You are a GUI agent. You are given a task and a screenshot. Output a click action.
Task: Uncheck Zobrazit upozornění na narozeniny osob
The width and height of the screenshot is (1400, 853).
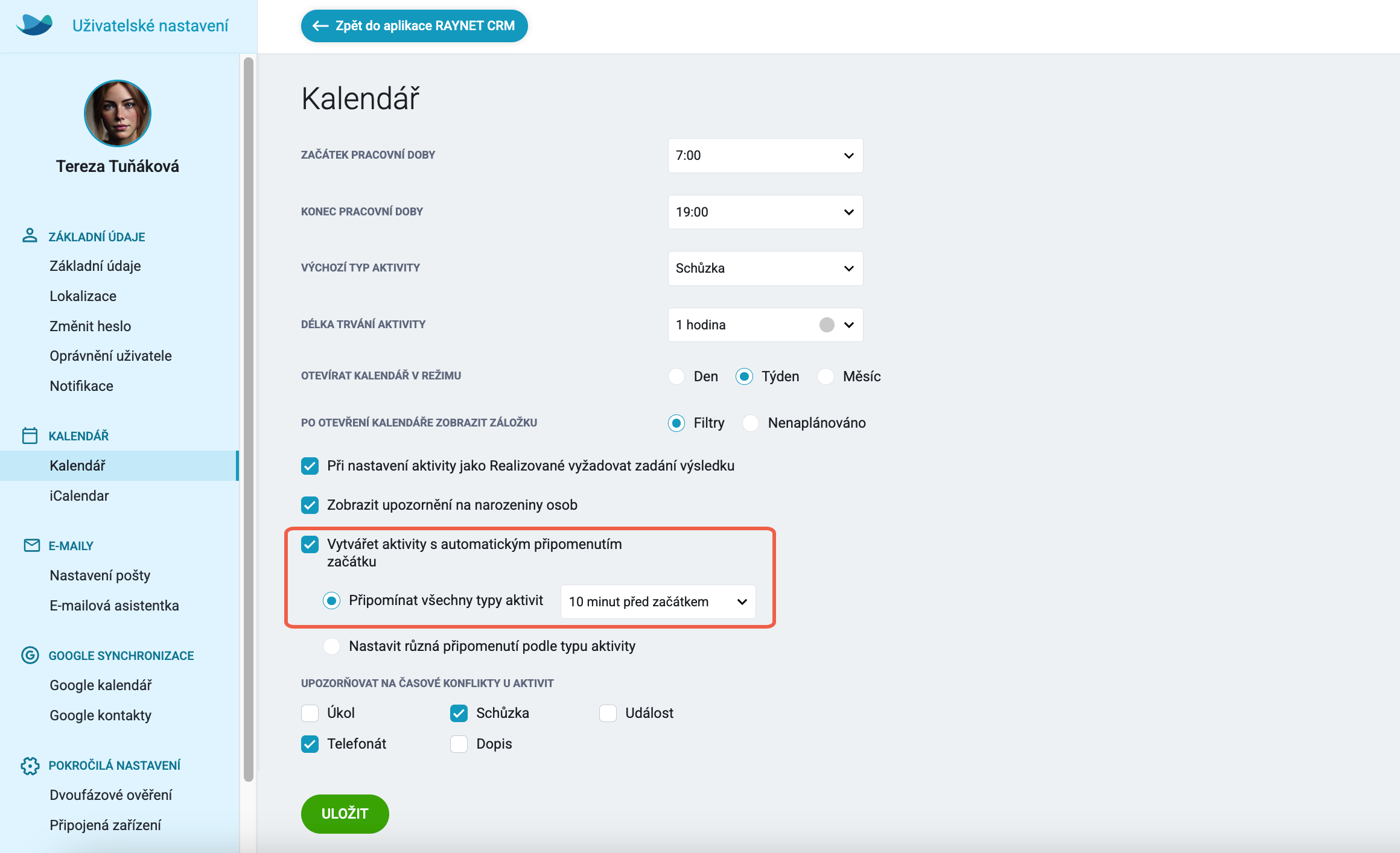tap(310, 505)
